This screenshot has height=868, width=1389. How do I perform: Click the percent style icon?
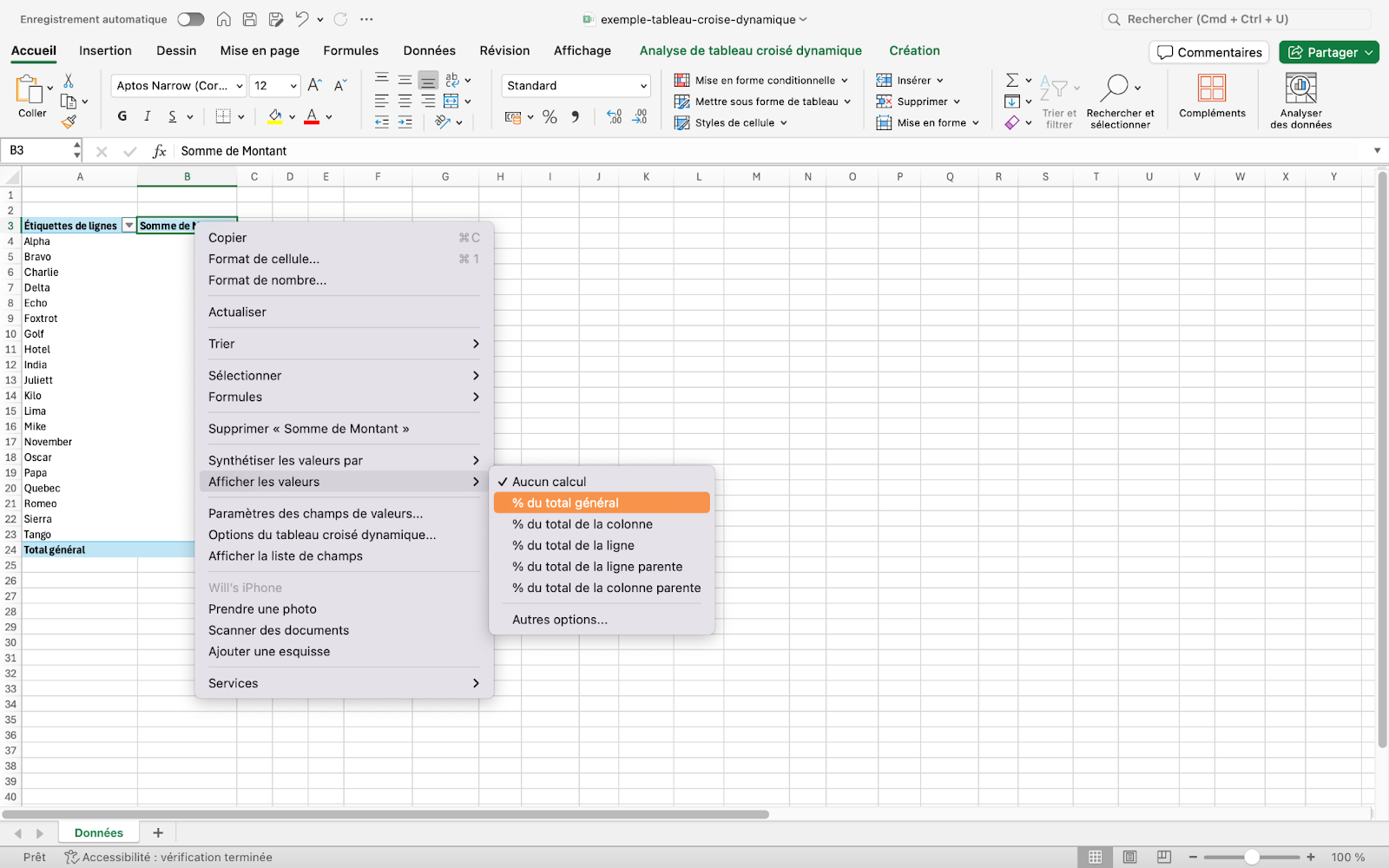pyautogui.click(x=550, y=117)
